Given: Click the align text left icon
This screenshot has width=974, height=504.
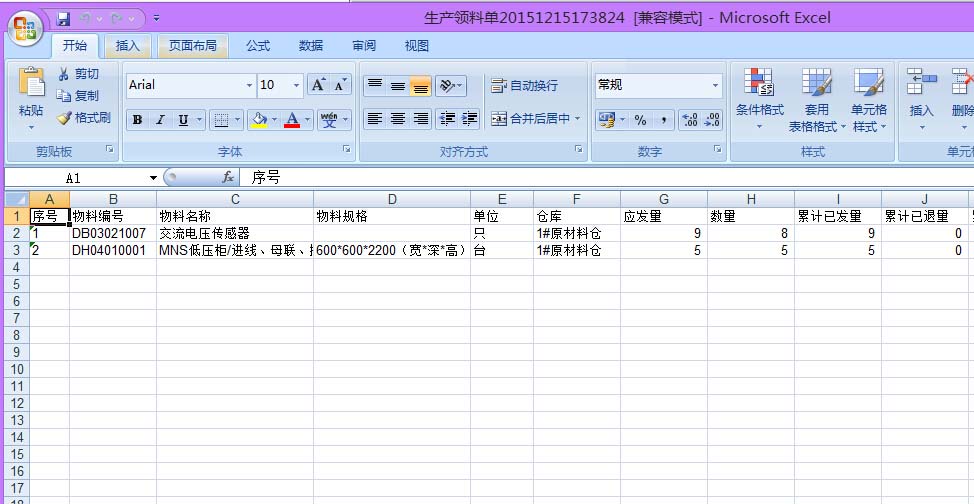Looking at the screenshot, I should click(374, 119).
